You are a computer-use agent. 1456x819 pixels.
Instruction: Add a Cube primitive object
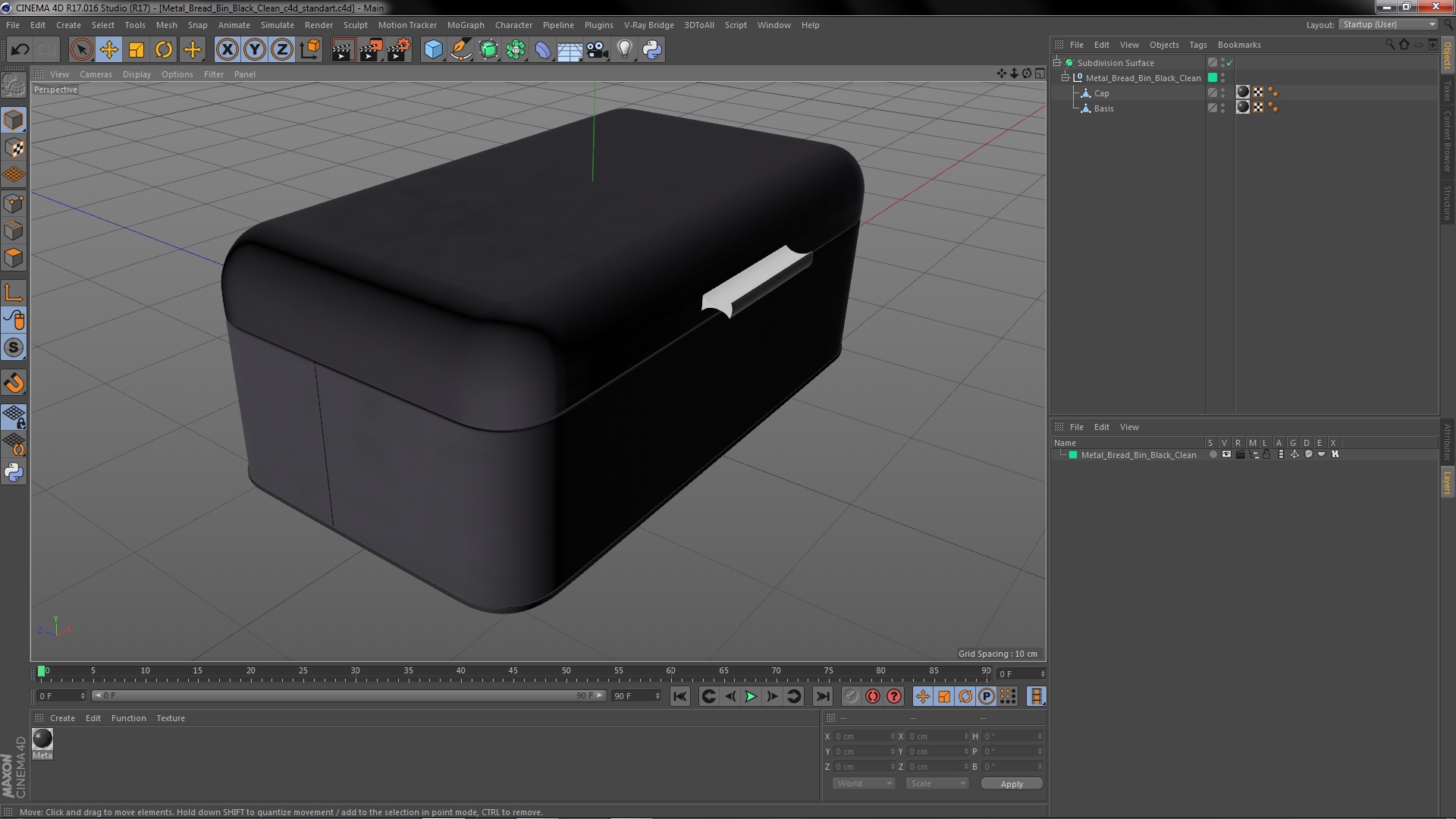[433, 50]
